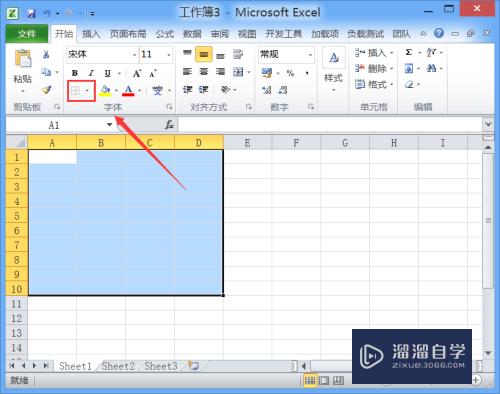The width and height of the screenshot is (500, 394).
Task: Open the Sheet2 worksheet tab
Action: coord(118,366)
